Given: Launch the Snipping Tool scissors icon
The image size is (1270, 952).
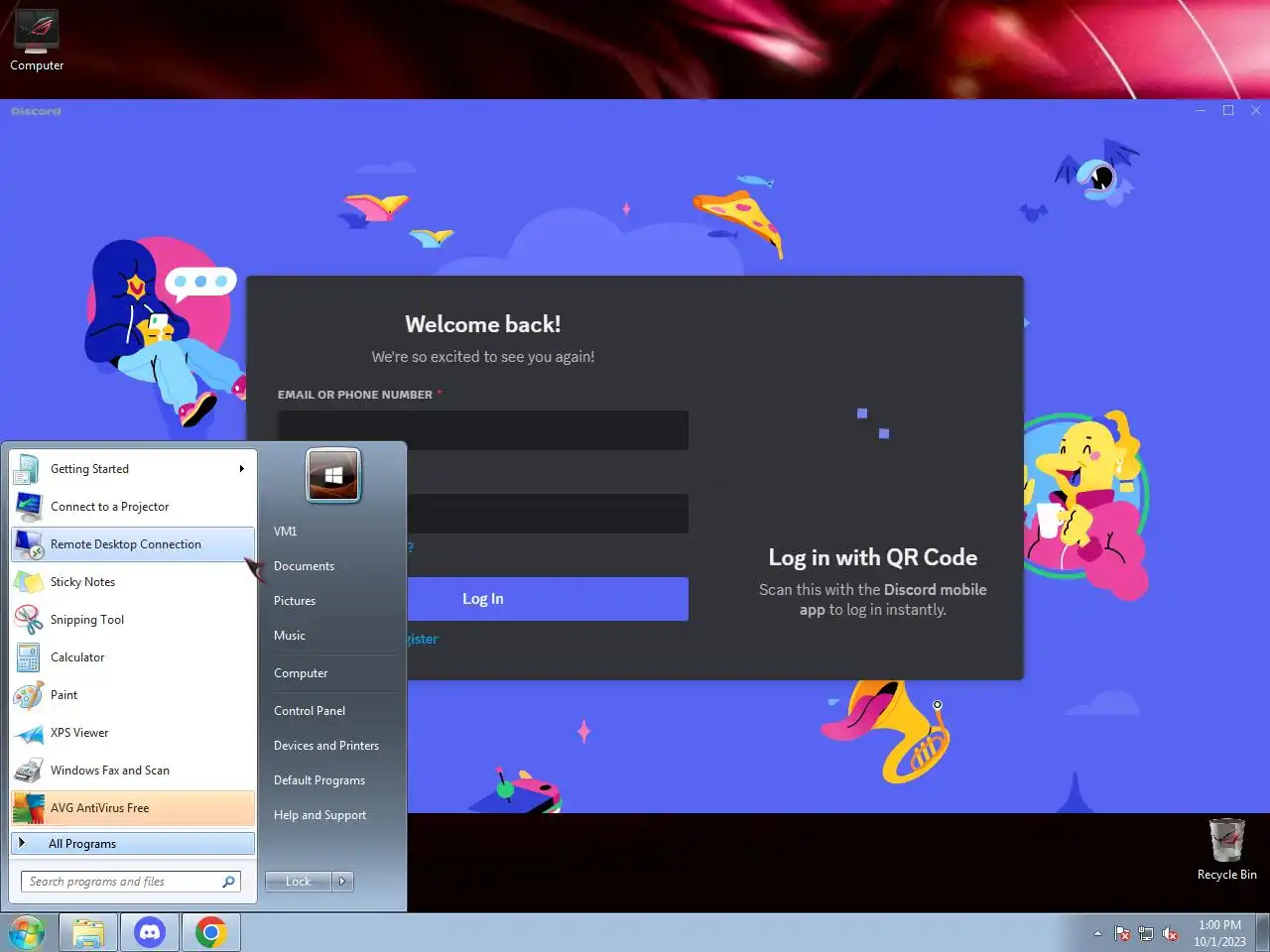Looking at the screenshot, I should point(28,620).
